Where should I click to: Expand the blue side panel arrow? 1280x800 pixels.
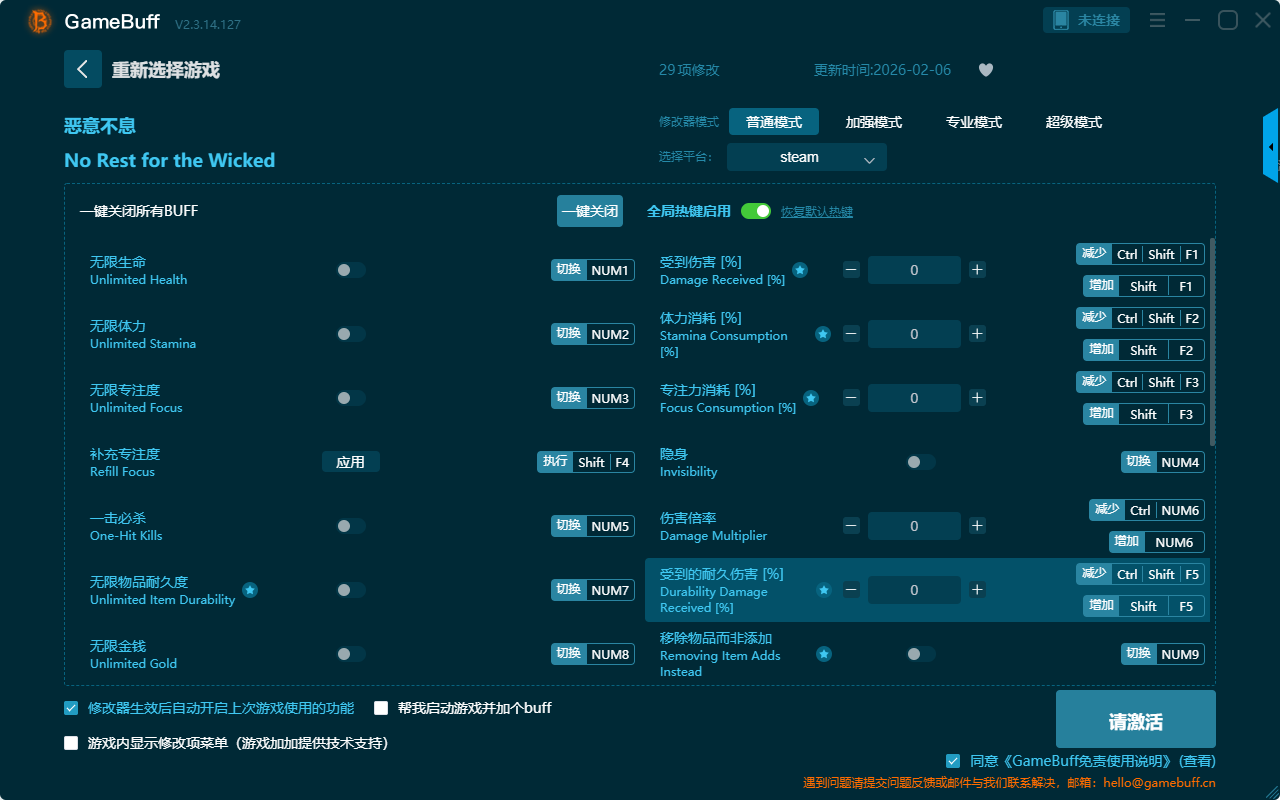1270,147
